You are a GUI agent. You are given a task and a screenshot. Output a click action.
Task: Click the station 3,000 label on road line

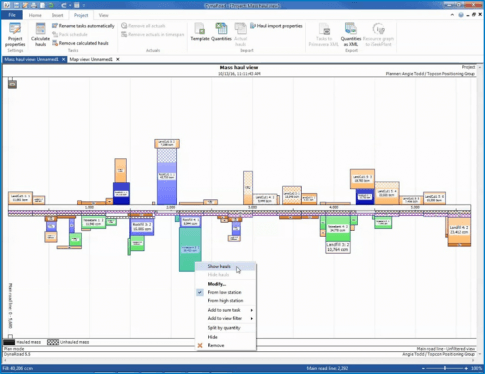pos(252,207)
